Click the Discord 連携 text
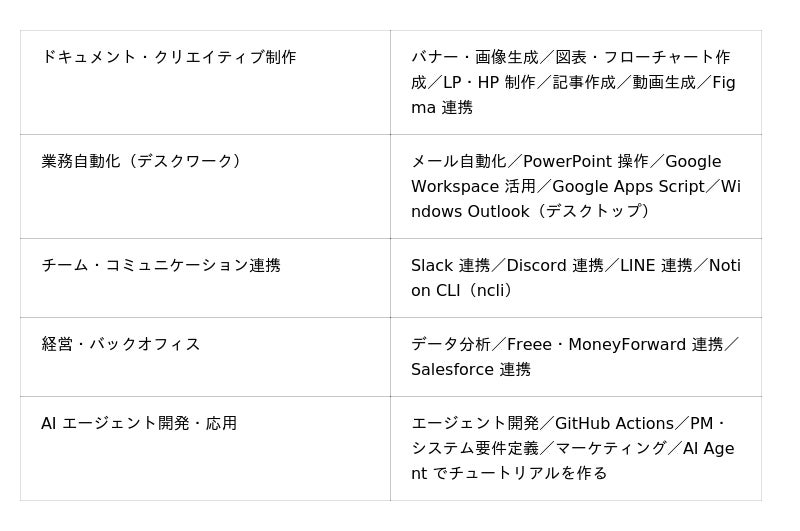This screenshot has height=531, width=800. tap(554, 265)
